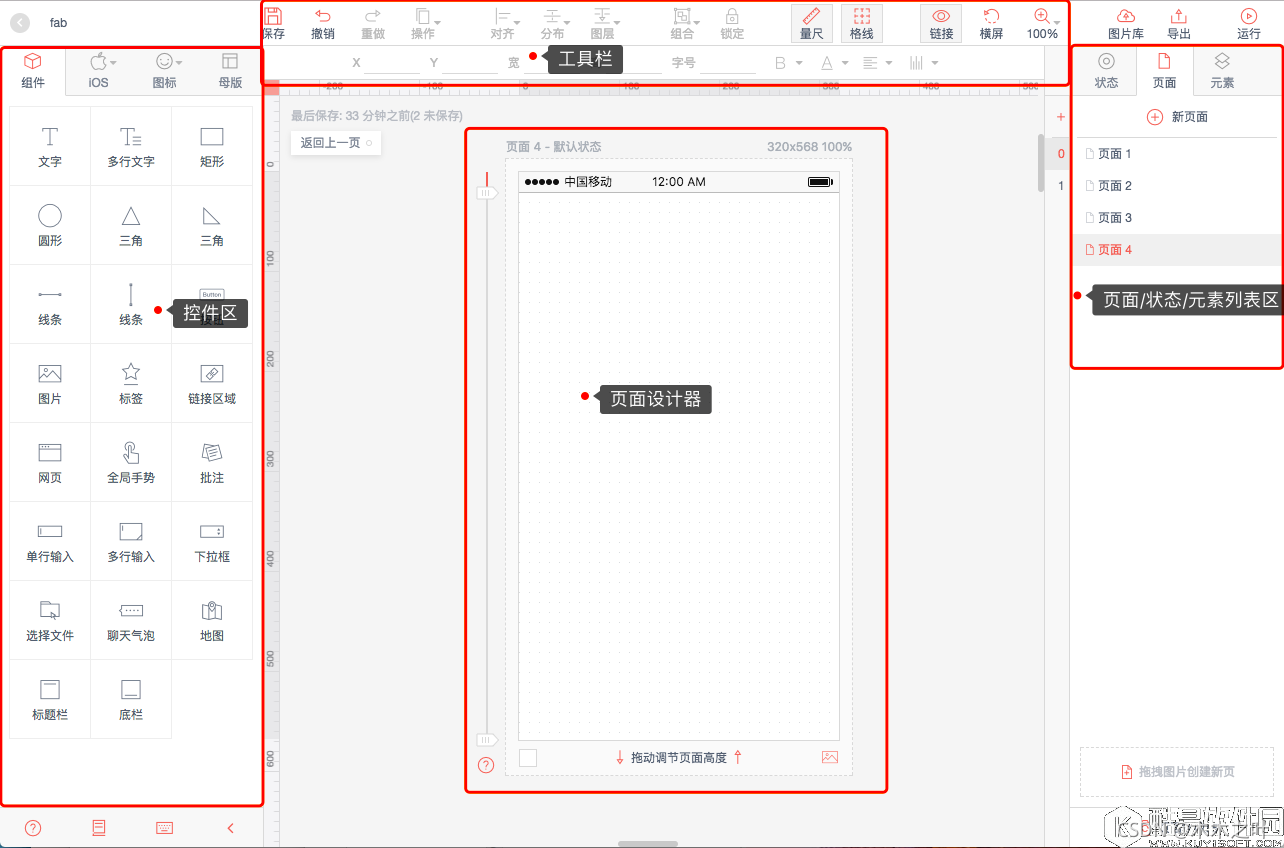Switch to the 状态 states tab
The height and width of the screenshot is (848, 1284).
click(1106, 71)
